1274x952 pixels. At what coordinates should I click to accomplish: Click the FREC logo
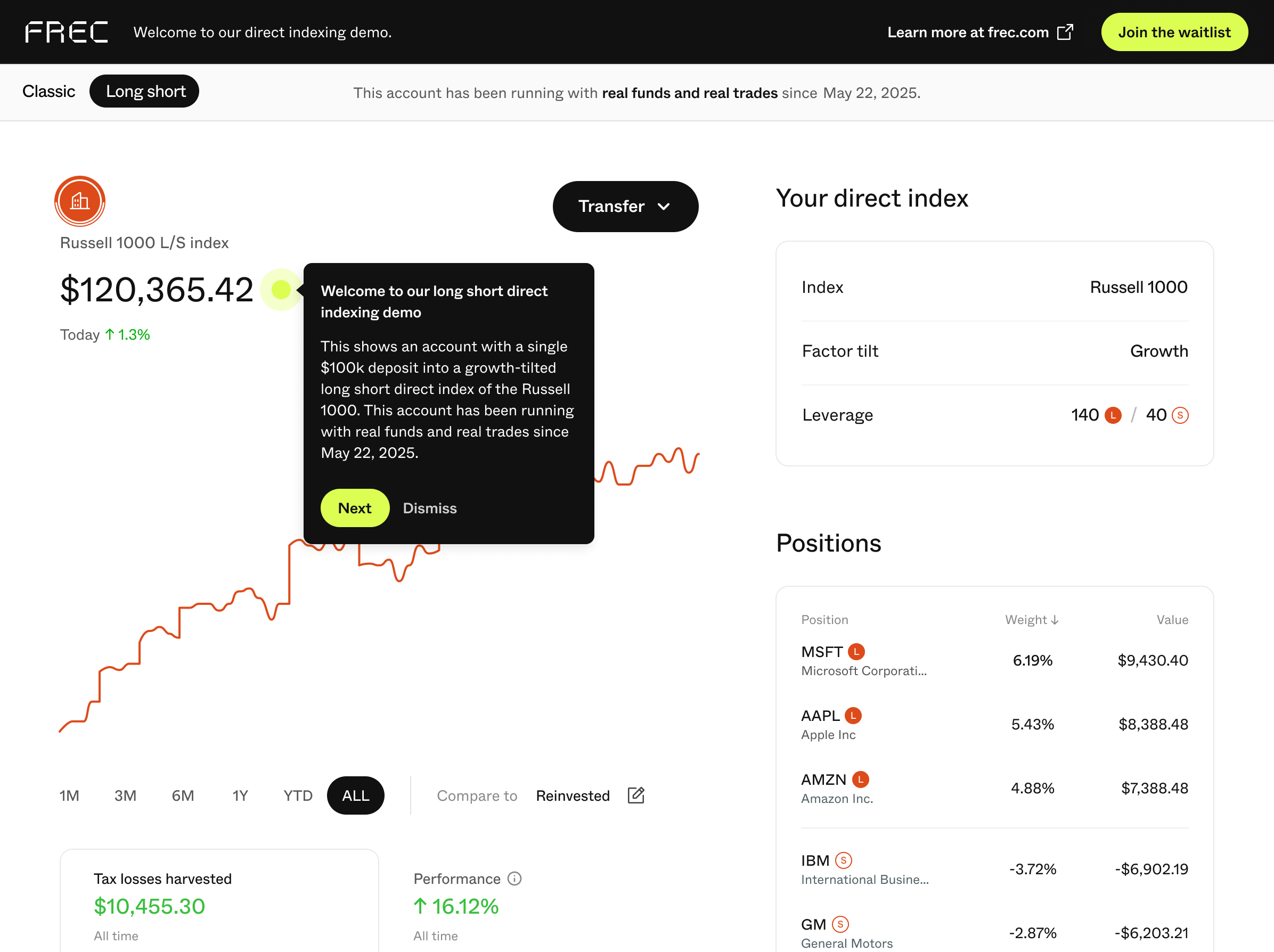pos(66,32)
